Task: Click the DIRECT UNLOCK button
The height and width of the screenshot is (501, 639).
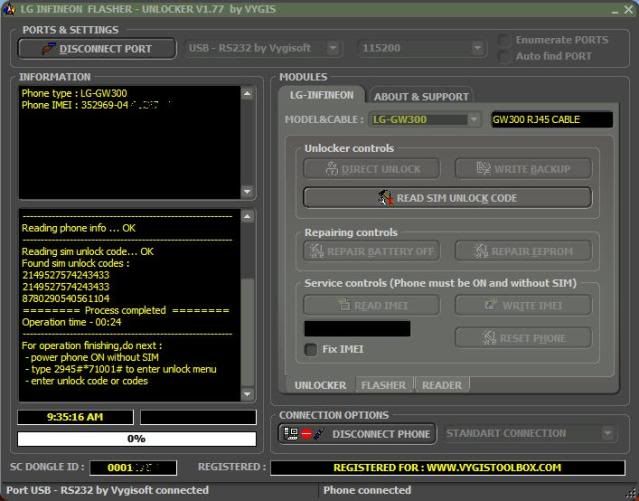Action: (372, 169)
